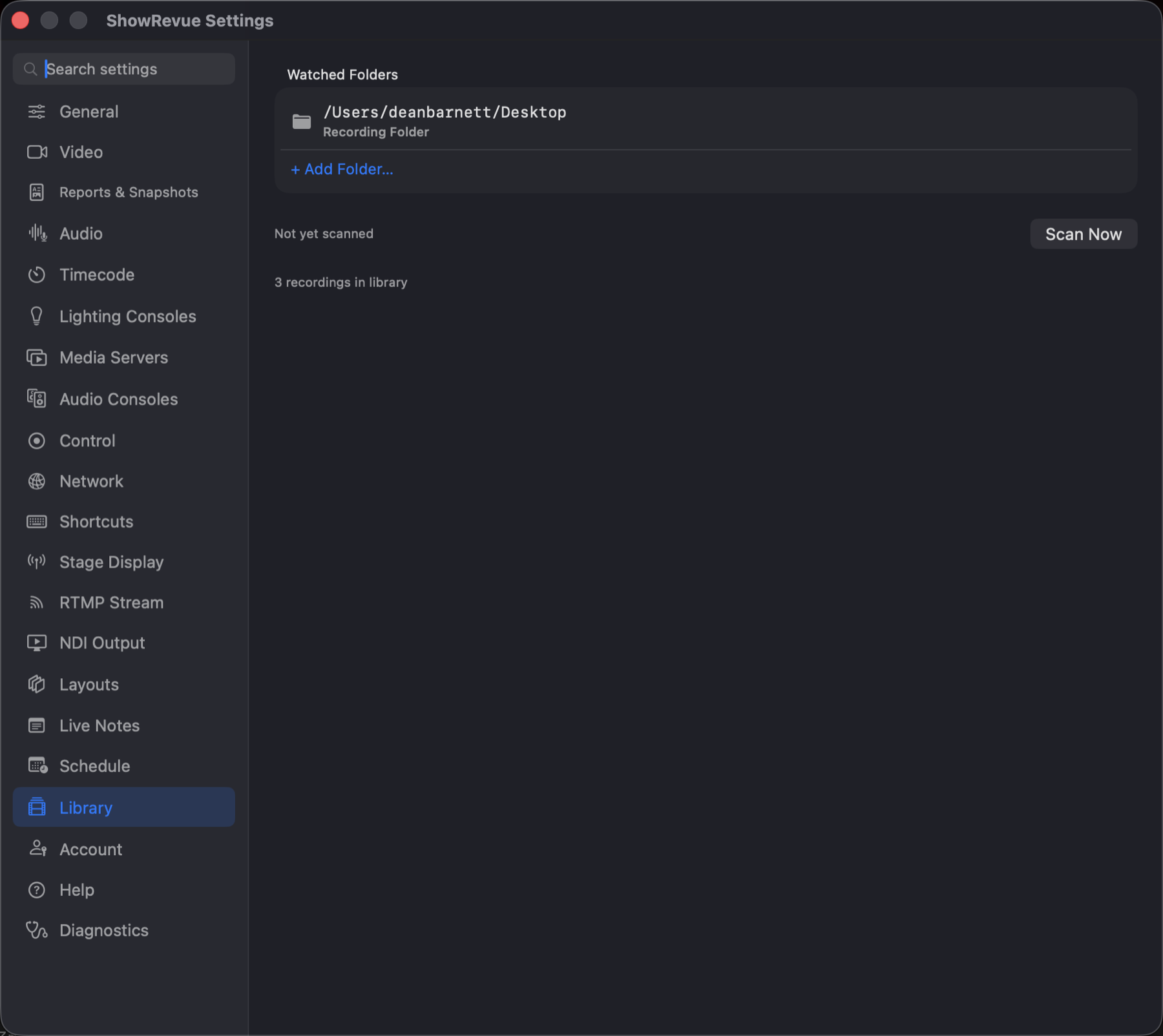Click the Account person icon

click(x=37, y=849)
